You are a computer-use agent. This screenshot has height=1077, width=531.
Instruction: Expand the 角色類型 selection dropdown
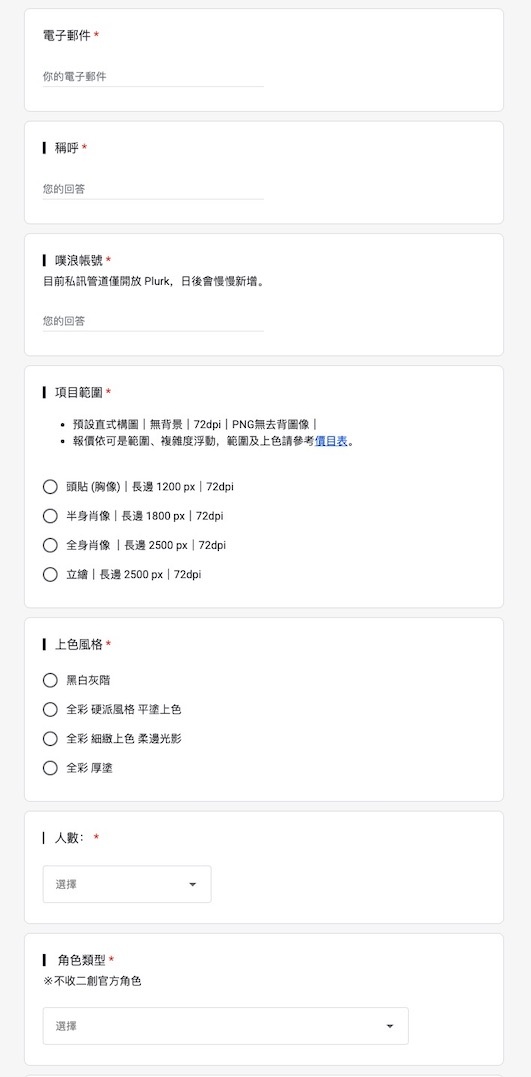point(225,1025)
